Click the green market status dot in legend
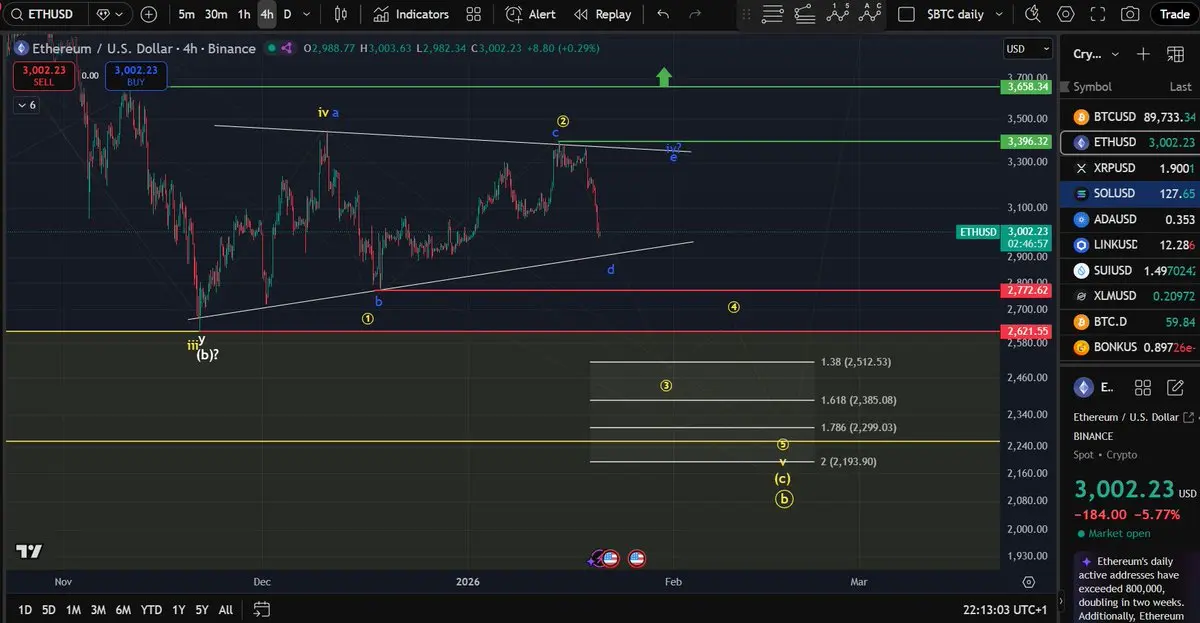The image size is (1200, 623). (269, 49)
